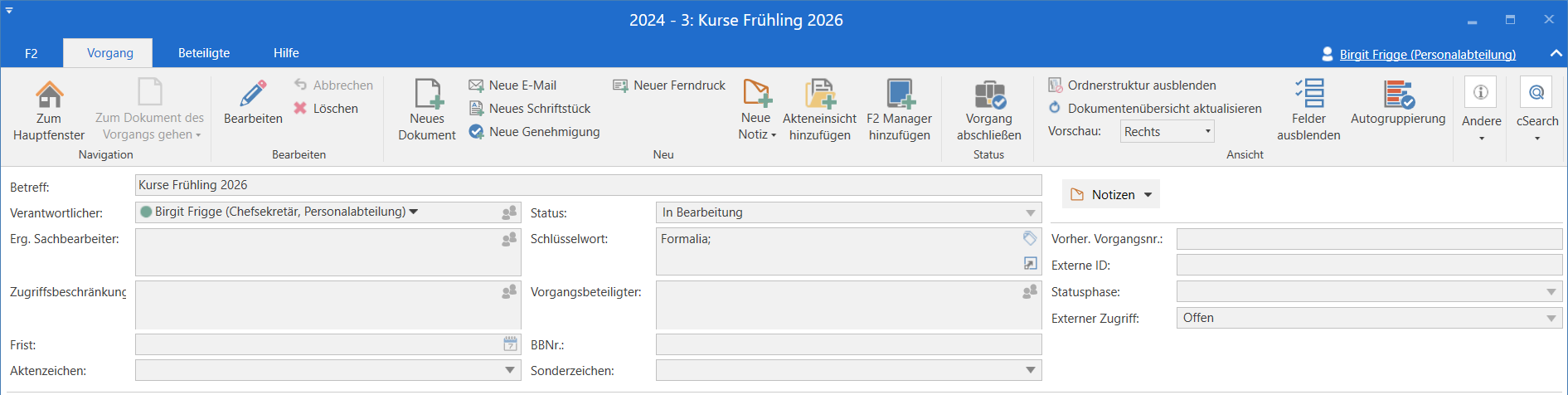The height and width of the screenshot is (395, 1568).
Task: Click the Schlüsselwort tag icon
Action: (1029, 238)
